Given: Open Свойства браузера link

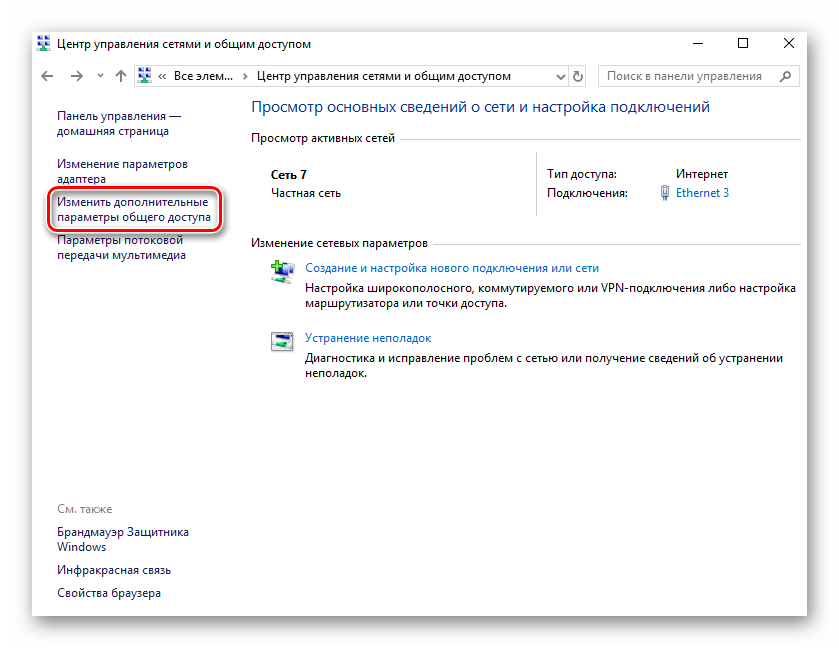Looking at the screenshot, I should (x=109, y=593).
